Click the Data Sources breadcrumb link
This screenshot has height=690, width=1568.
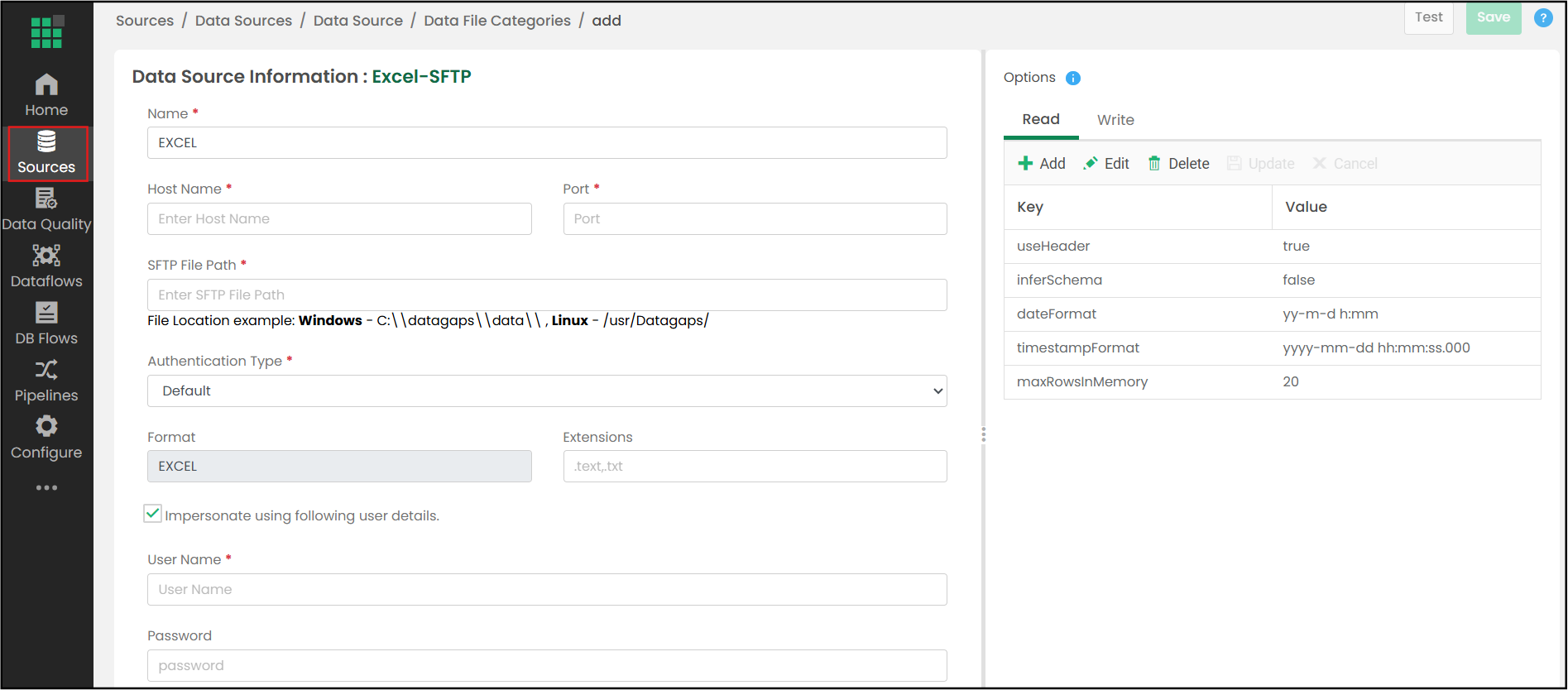click(x=243, y=21)
